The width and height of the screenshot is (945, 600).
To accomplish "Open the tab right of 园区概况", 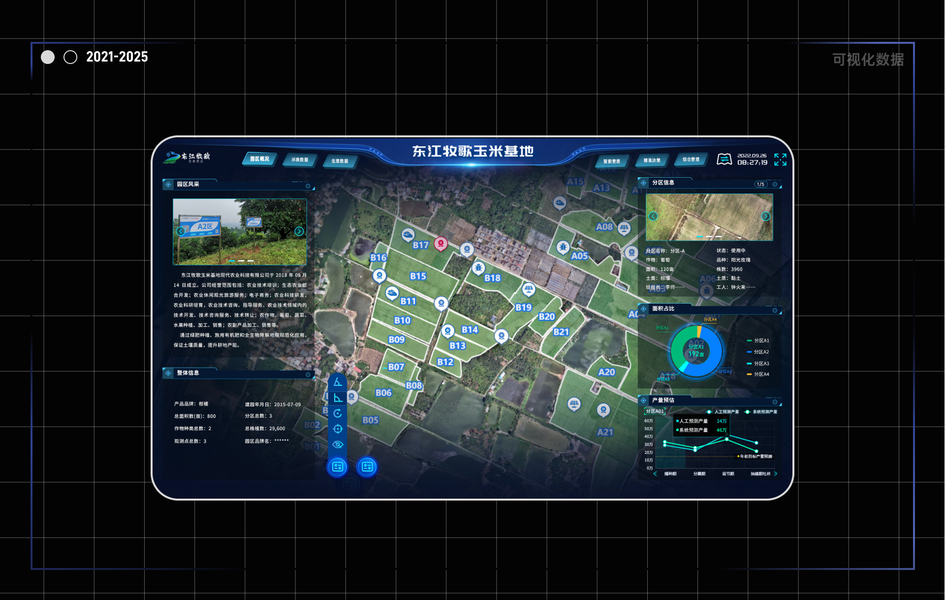I will pyautogui.click(x=300, y=160).
